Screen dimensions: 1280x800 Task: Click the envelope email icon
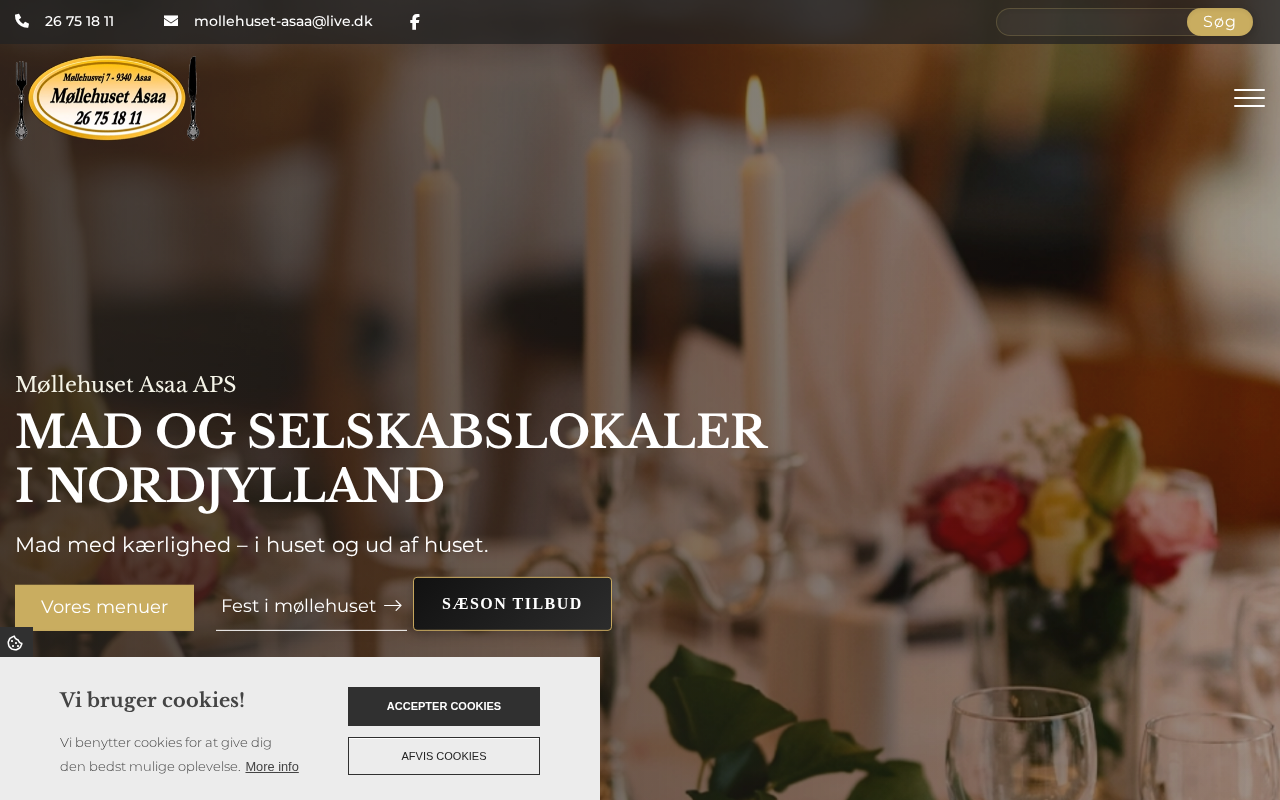pos(171,21)
